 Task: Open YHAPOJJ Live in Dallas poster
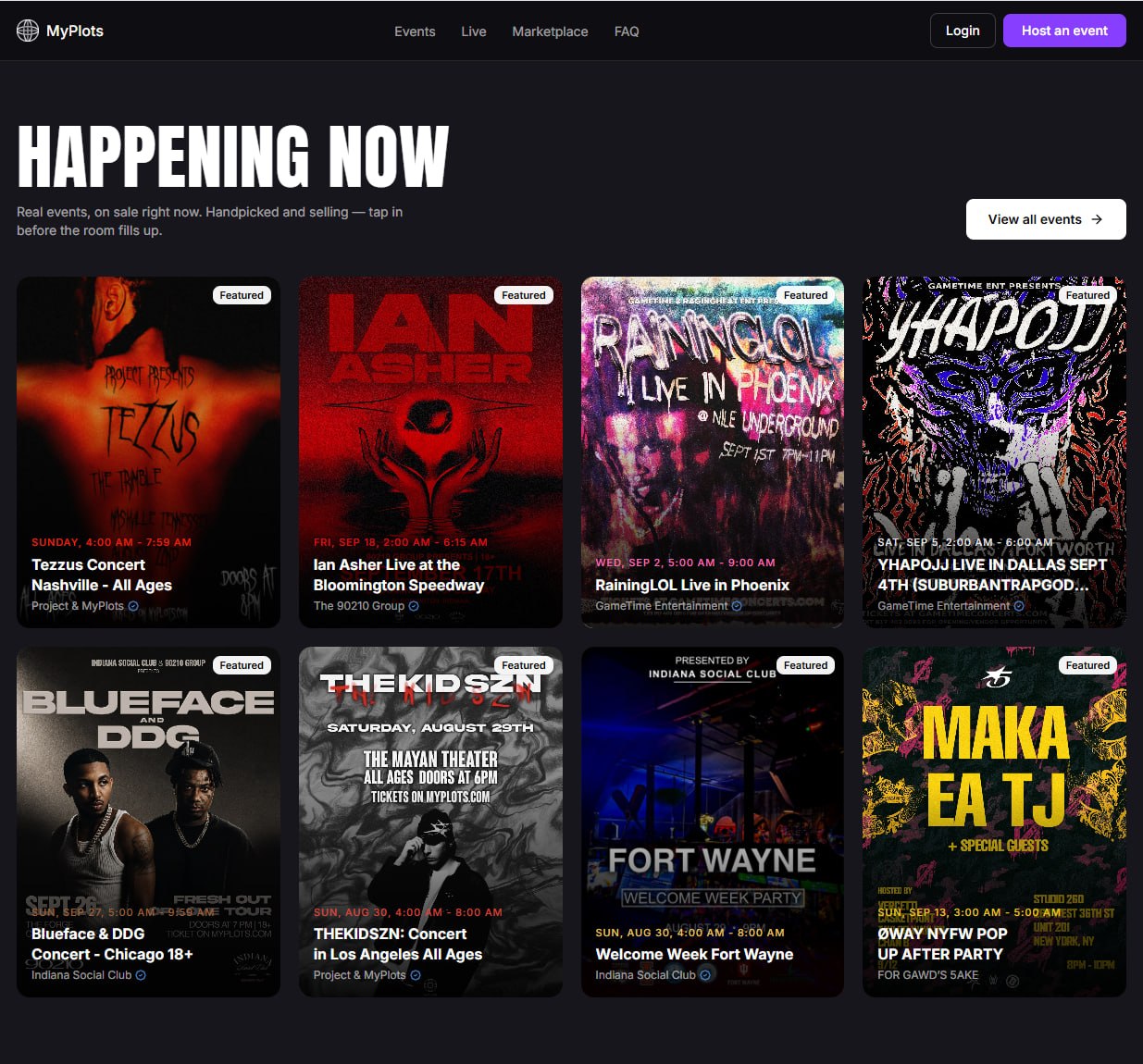coord(994,452)
